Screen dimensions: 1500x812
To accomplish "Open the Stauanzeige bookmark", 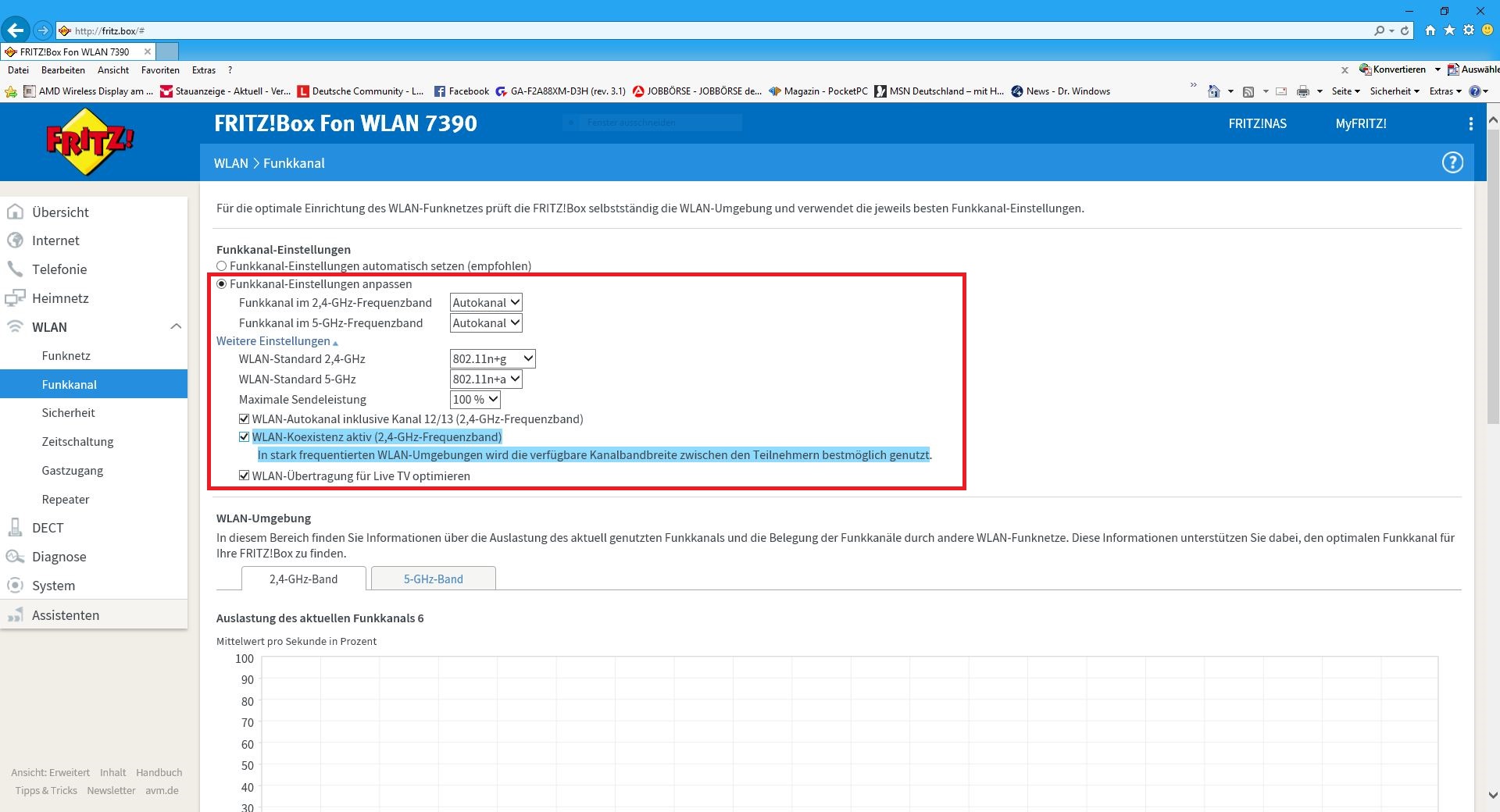I will pos(225,91).
